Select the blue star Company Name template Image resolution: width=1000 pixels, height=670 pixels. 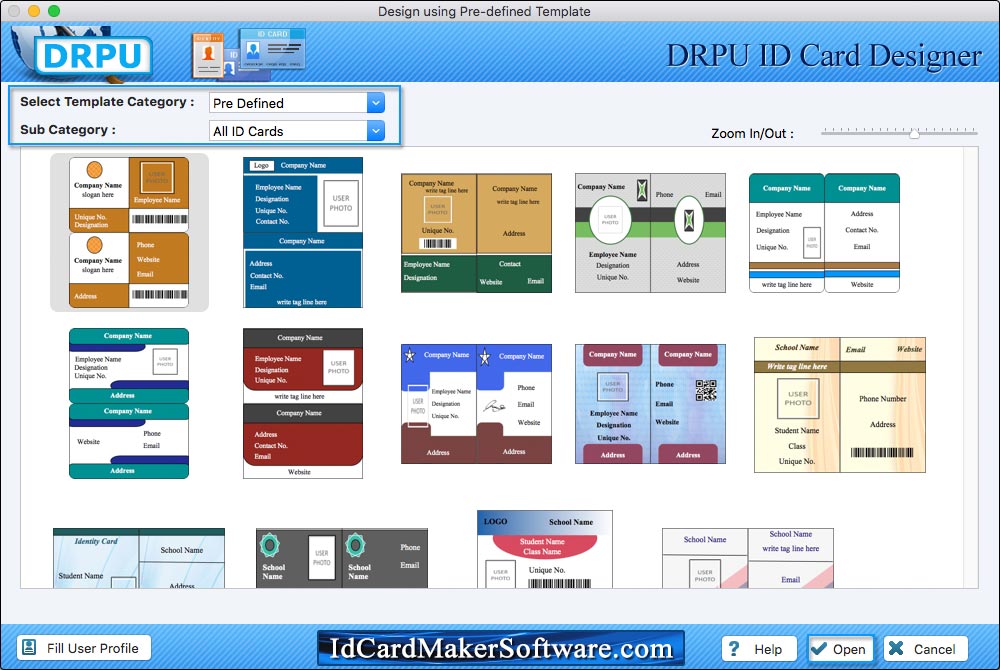tap(476, 404)
